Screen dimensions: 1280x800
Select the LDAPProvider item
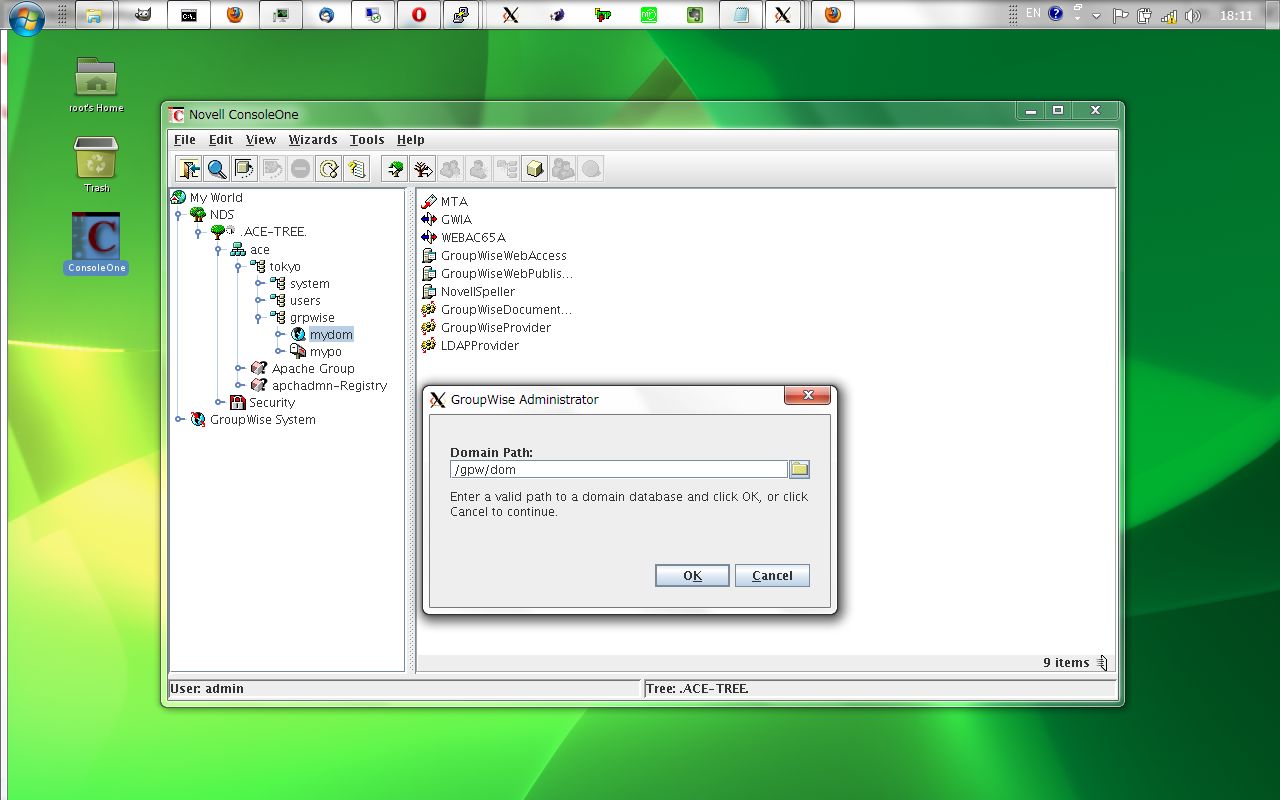470,345
